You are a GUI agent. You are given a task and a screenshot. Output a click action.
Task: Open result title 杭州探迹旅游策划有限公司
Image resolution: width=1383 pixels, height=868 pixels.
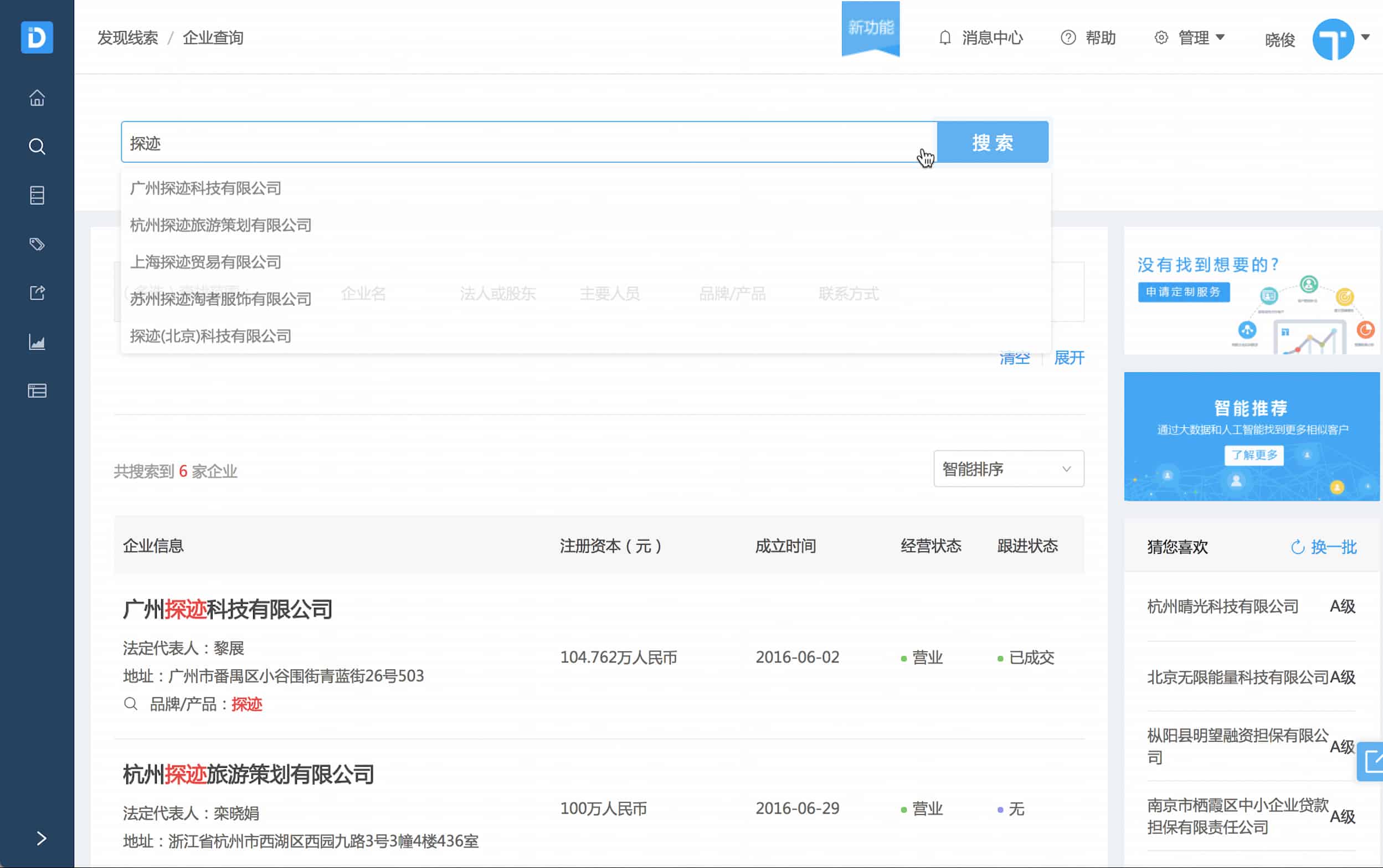click(x=249, y=774)
